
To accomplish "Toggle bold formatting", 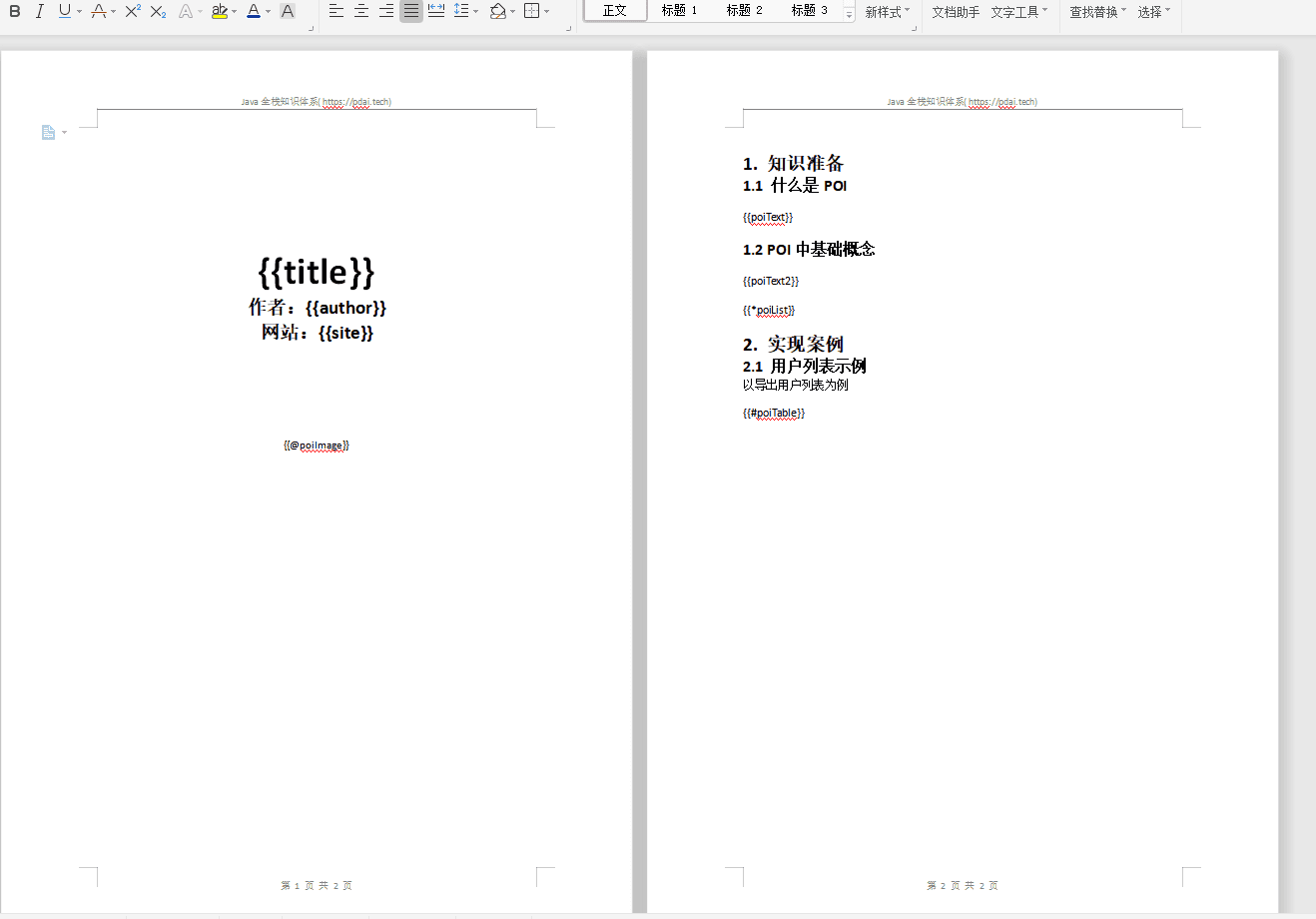I will point(15,12).
